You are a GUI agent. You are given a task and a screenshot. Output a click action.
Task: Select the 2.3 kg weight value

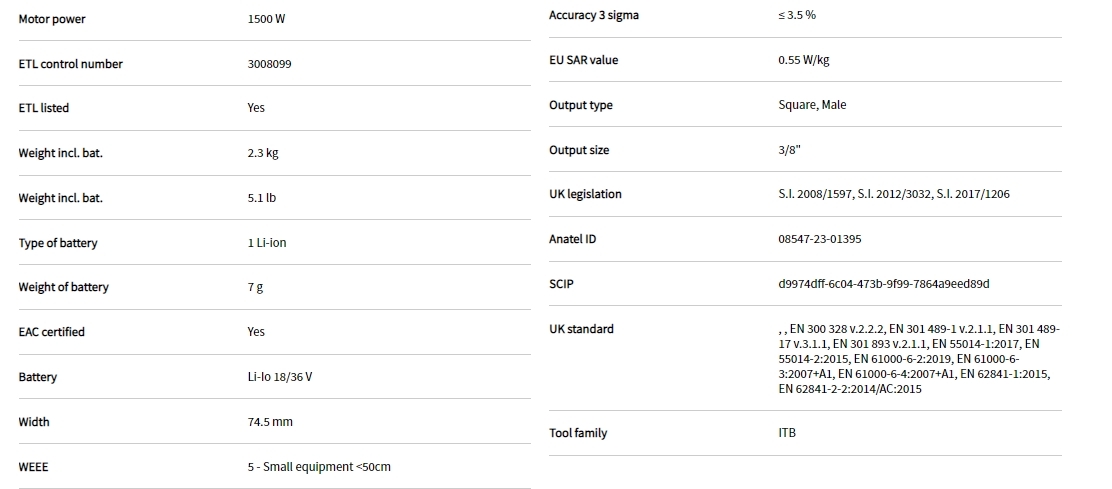262,153
